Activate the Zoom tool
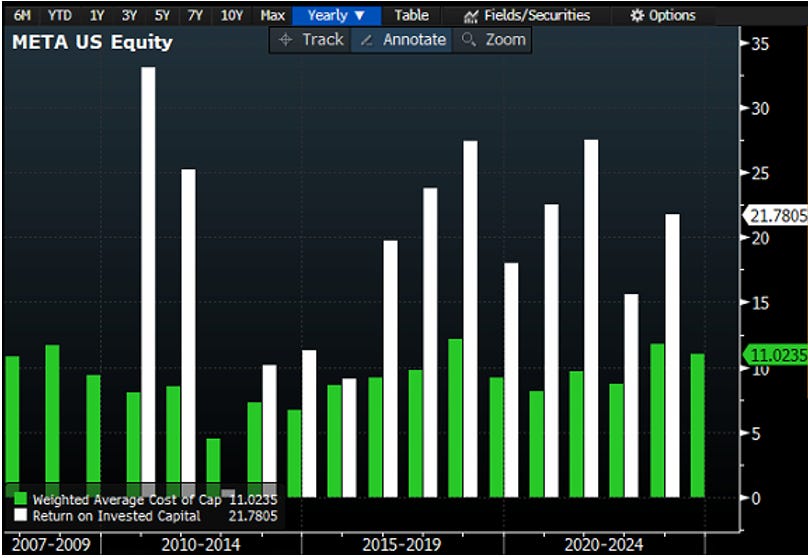 pos(492,40)
